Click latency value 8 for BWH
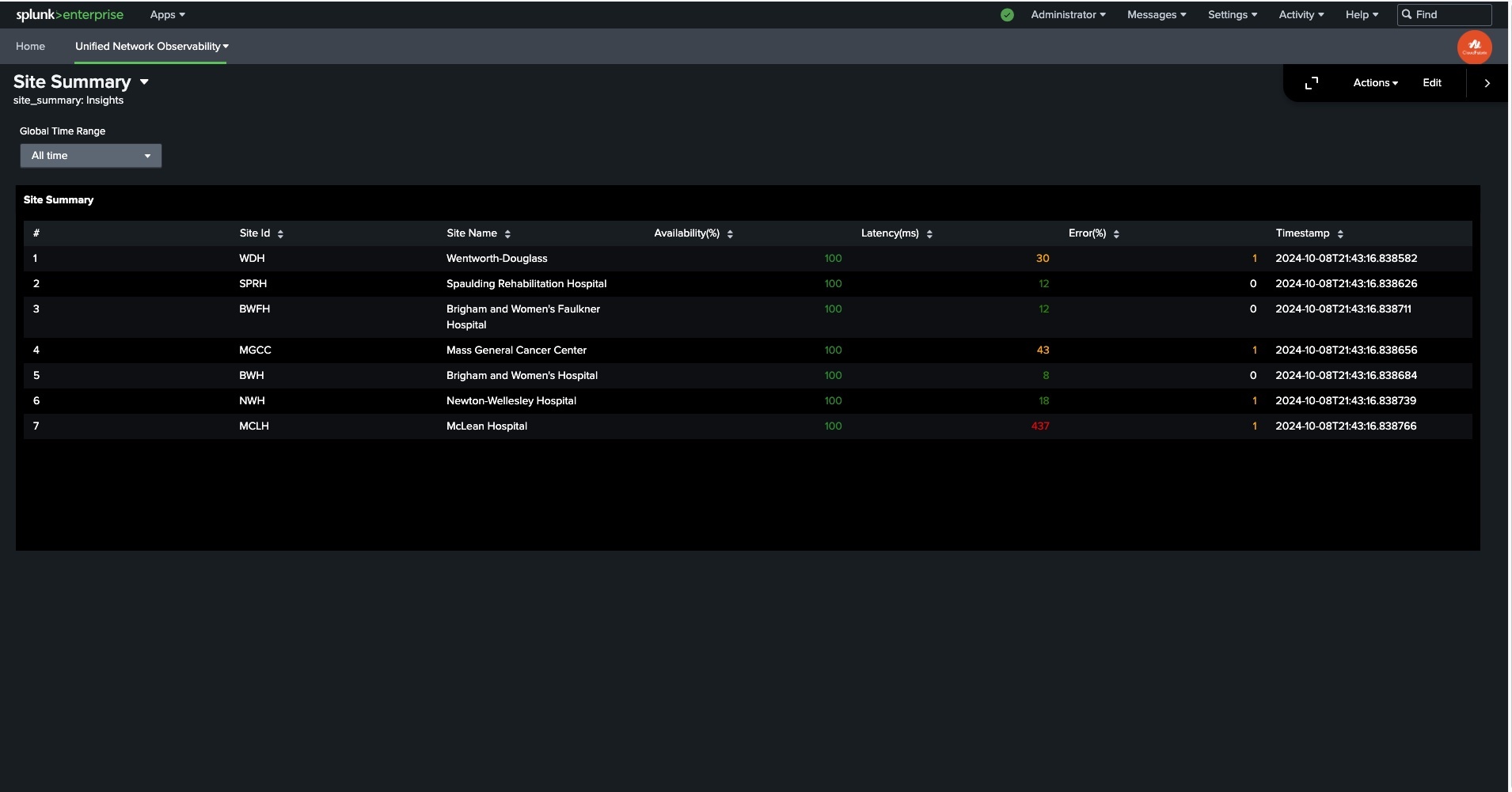1512x792 pixels. click(1046, 376)
